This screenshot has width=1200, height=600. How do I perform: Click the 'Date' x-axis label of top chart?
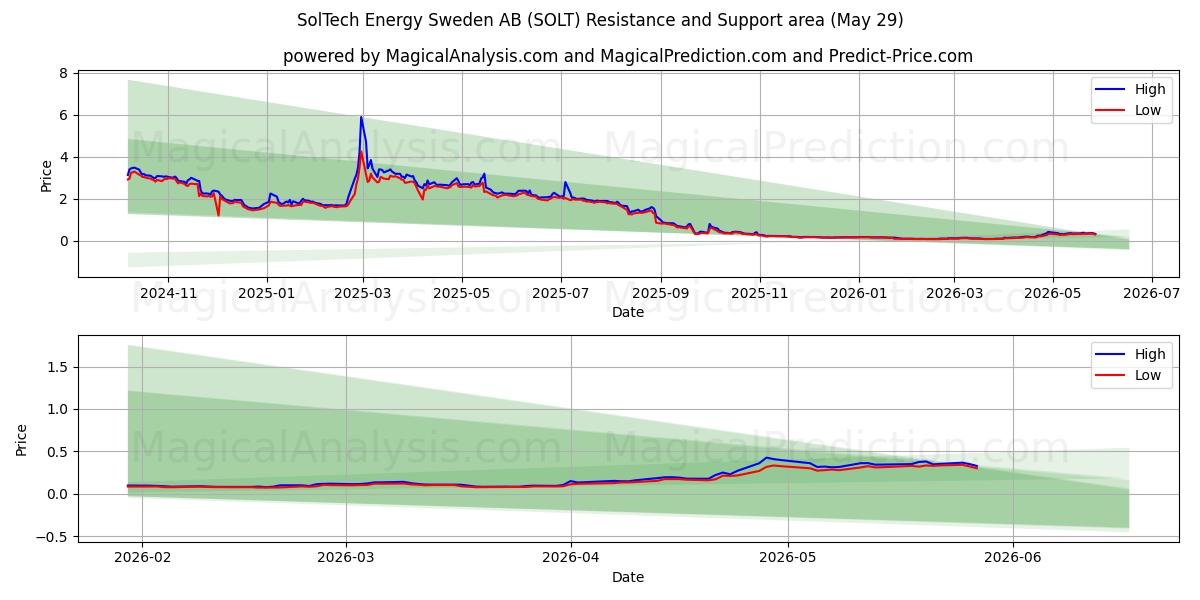[x=628, y=313]
